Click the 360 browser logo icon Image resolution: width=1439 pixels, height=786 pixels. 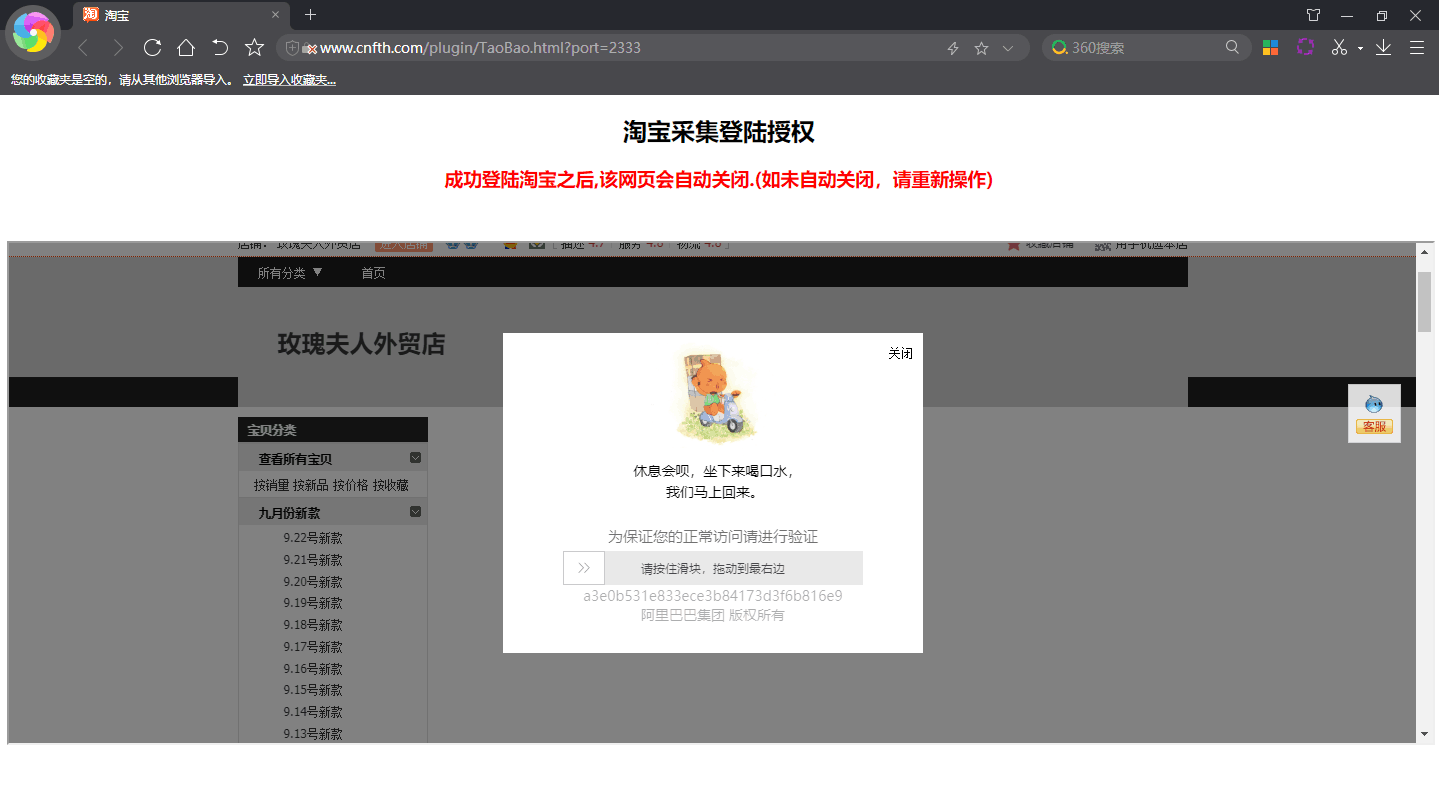pos(34,33)
